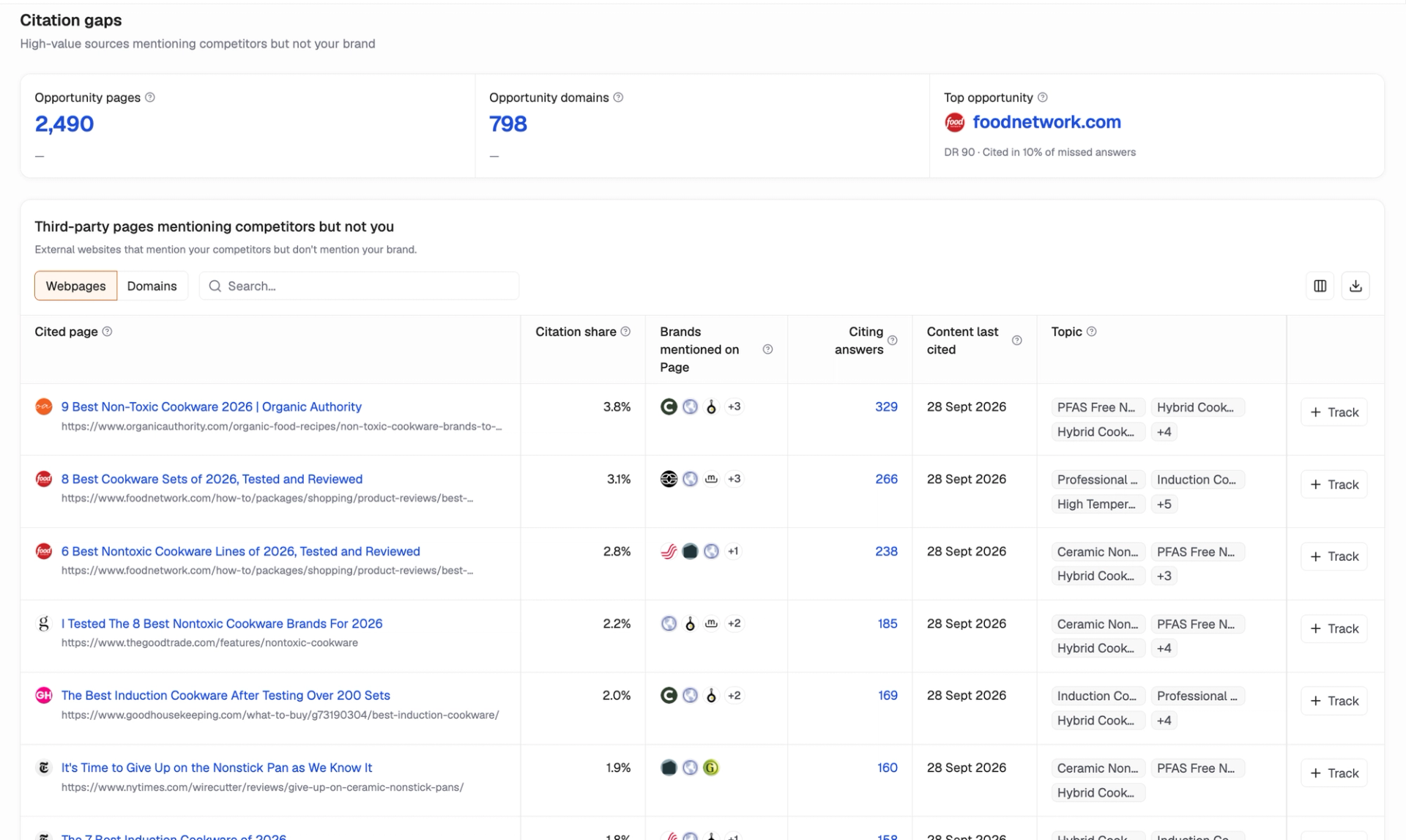Click the Content last cited info icon
Viewport: 1406px width, 840px height.
tap(1017, 341)
